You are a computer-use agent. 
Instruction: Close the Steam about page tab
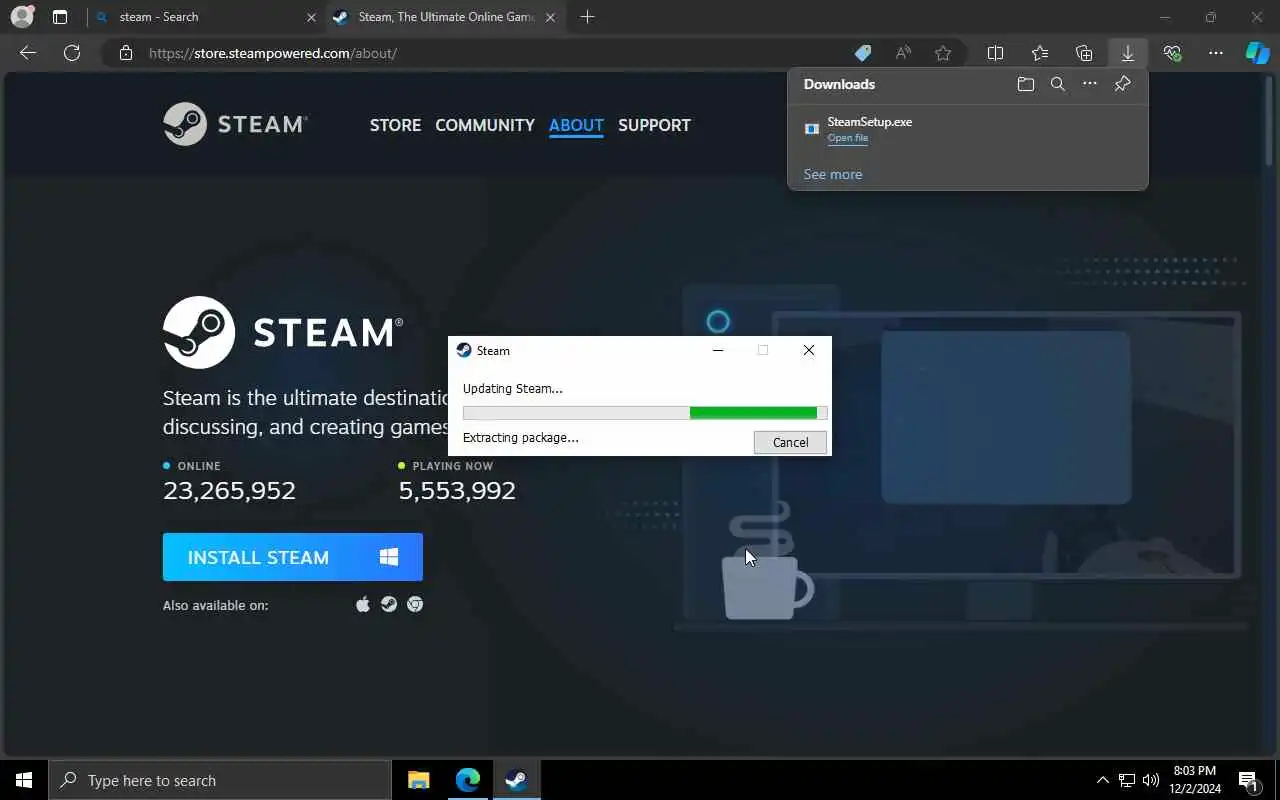[550, 17]
